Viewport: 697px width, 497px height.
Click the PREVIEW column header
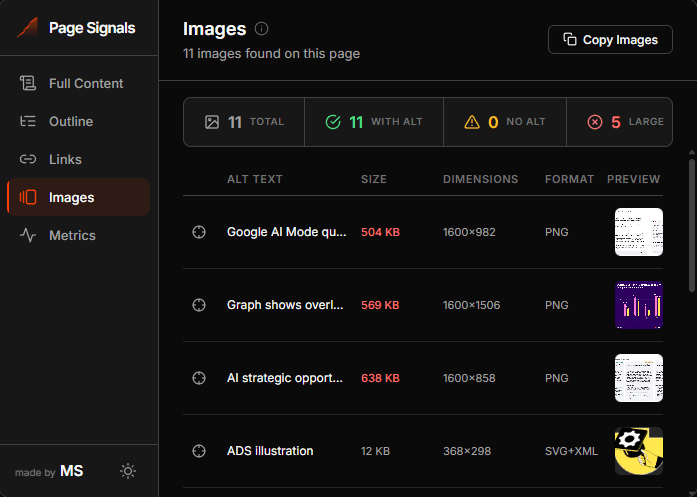click(x=633, y=179)
